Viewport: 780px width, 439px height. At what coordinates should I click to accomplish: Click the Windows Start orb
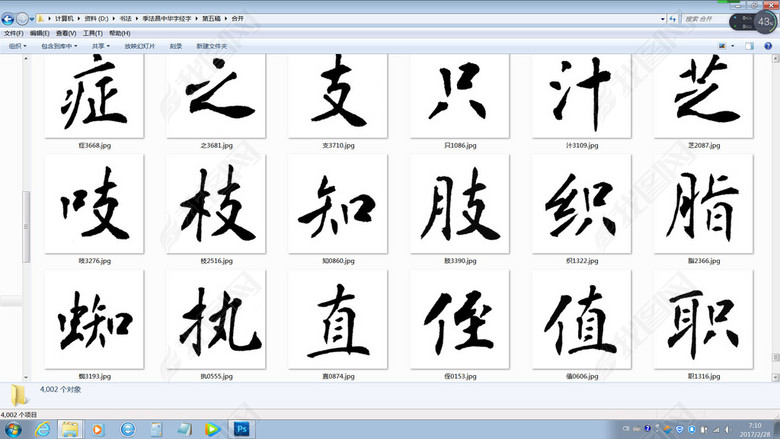click(13, 428)
